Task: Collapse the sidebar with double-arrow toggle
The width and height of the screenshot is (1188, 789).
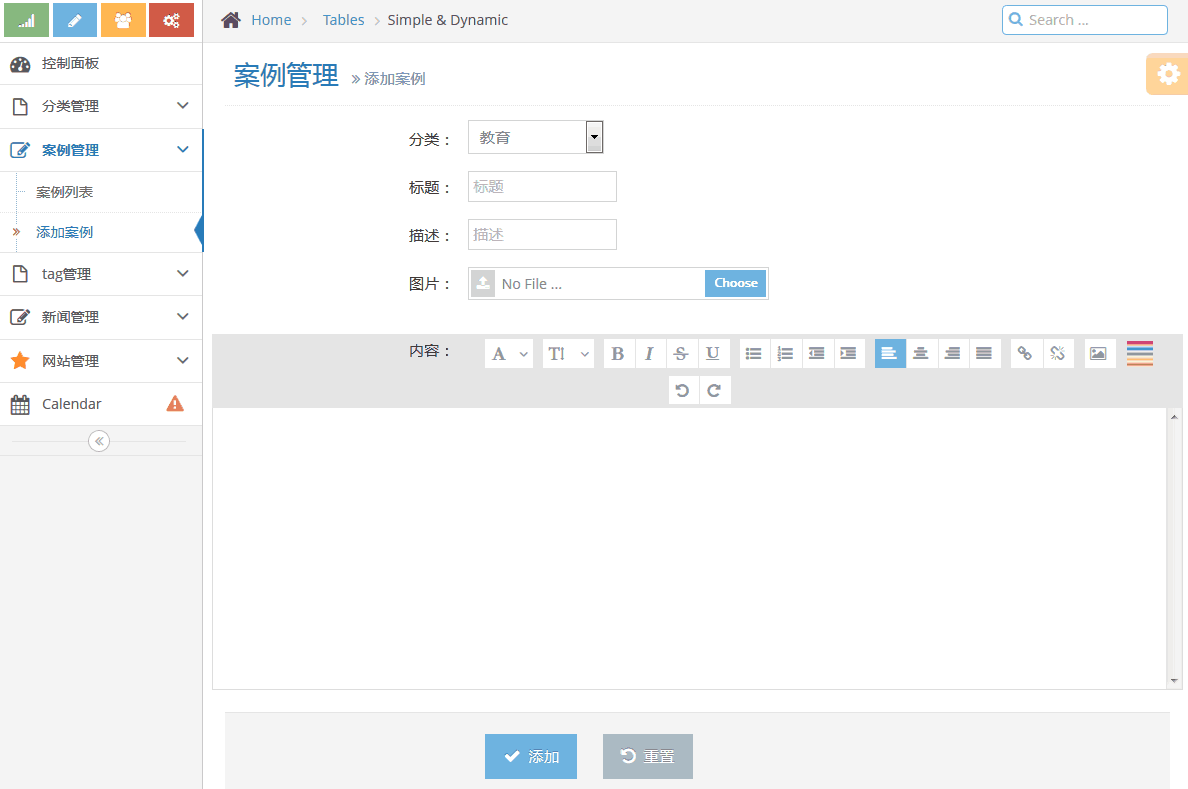Action: 99,441
